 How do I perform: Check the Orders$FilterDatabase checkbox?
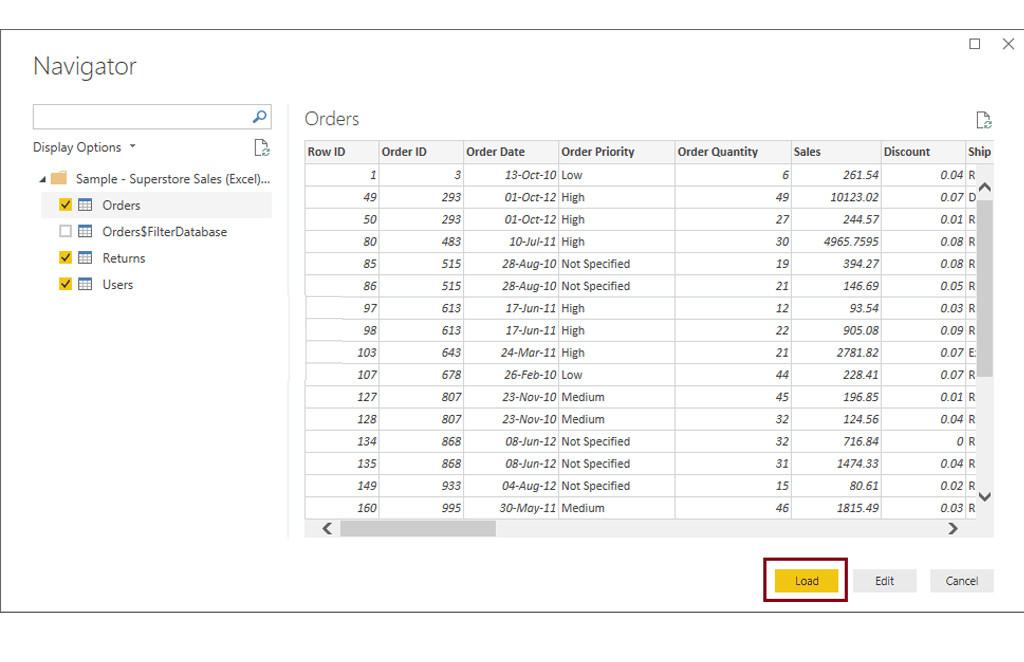65,231
